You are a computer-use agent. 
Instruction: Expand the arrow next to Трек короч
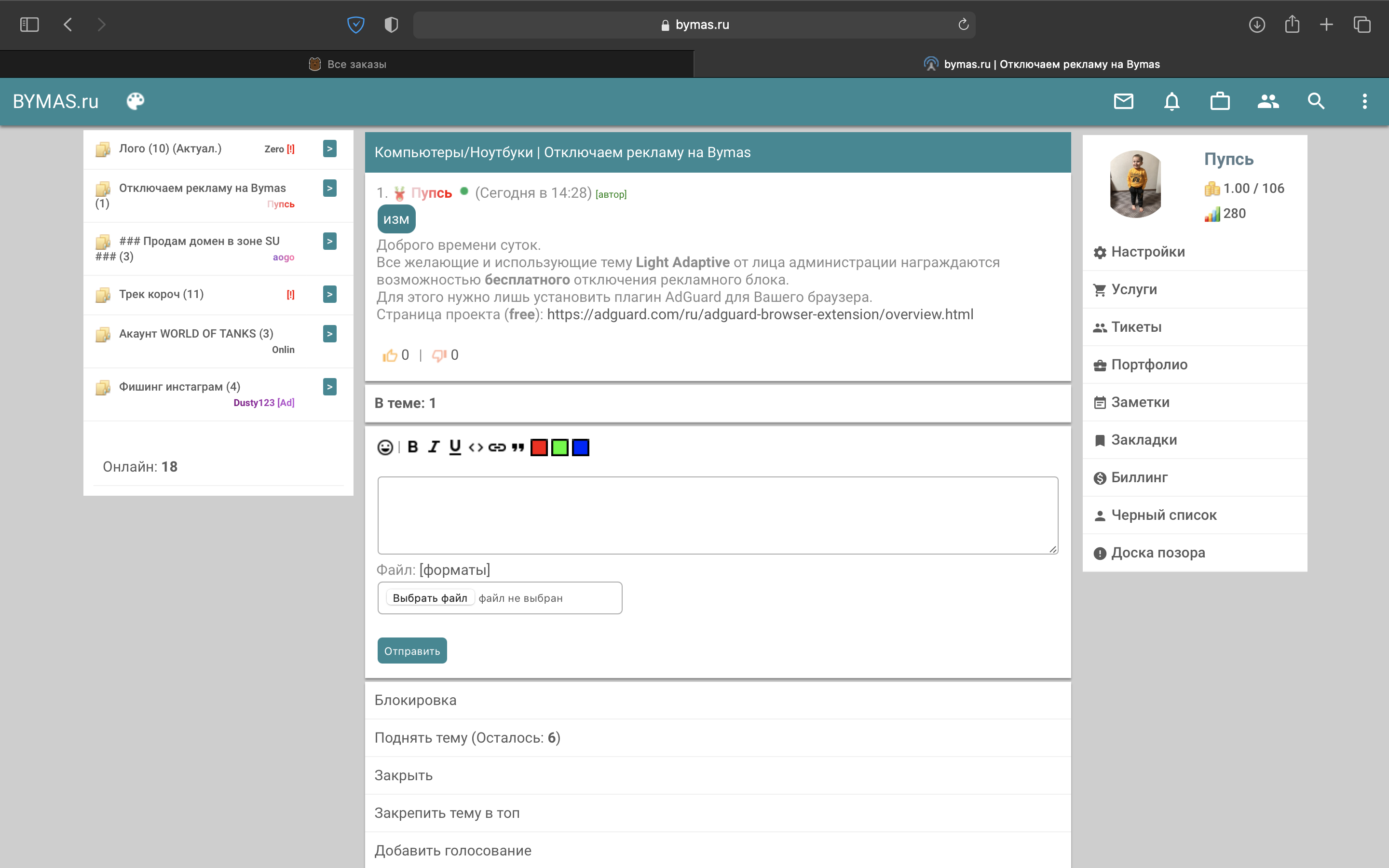[329, 295]
